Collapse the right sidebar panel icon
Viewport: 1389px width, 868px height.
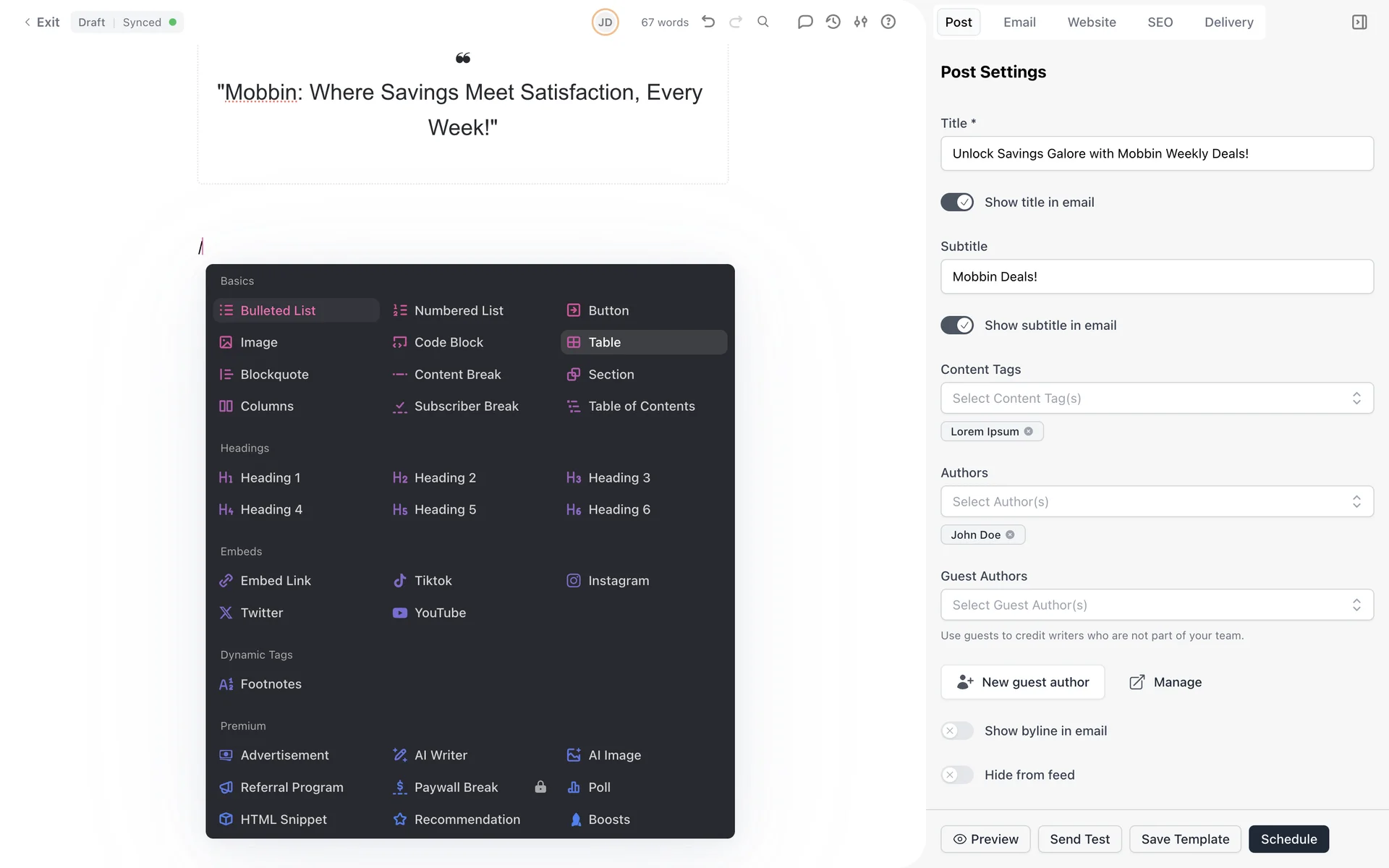(x=1359, y=22)
